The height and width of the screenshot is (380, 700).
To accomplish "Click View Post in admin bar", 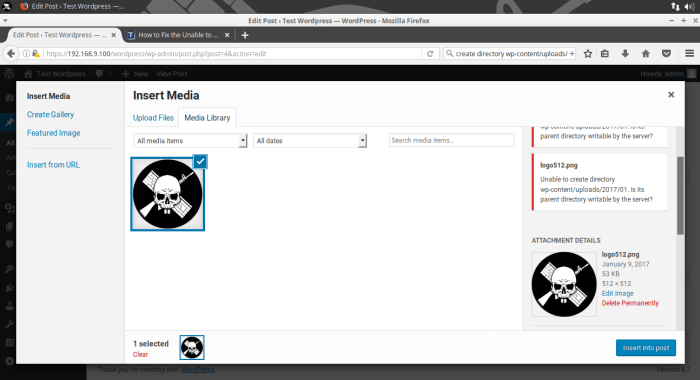I will tap(171, 74).
